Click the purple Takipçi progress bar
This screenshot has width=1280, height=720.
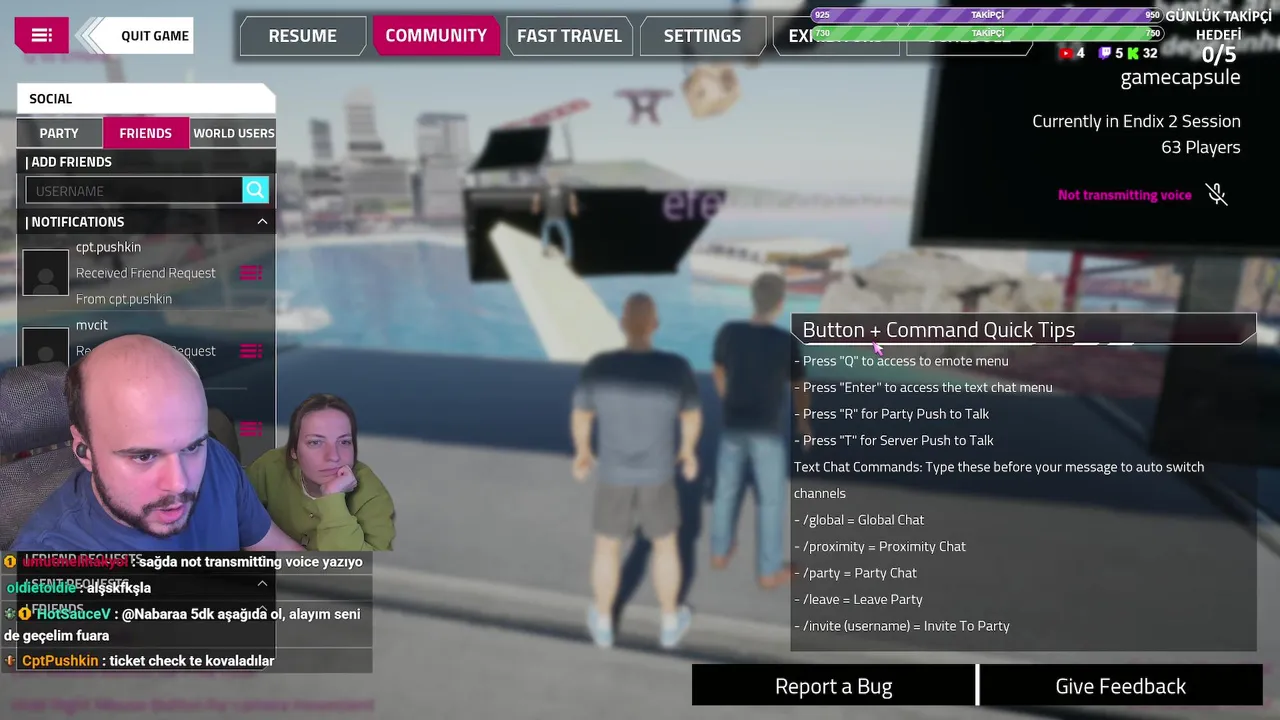pos(988,15)
